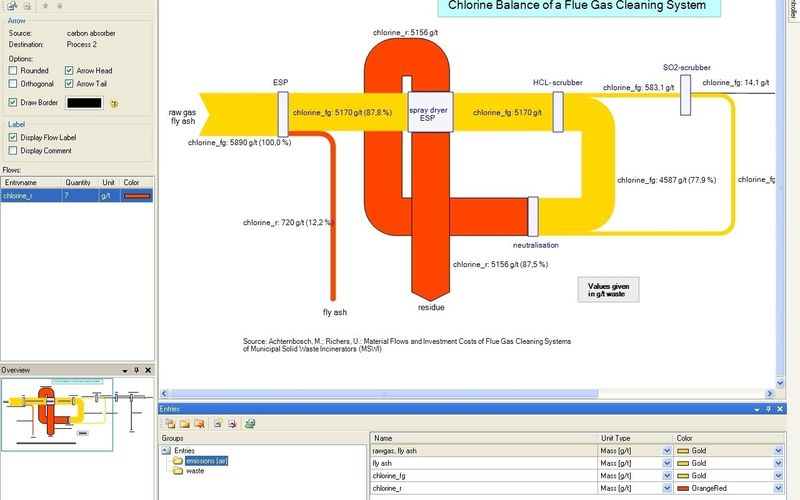Pin the Entries panel
The height and width of the screenshot is (500, 800).
point(768,409)
